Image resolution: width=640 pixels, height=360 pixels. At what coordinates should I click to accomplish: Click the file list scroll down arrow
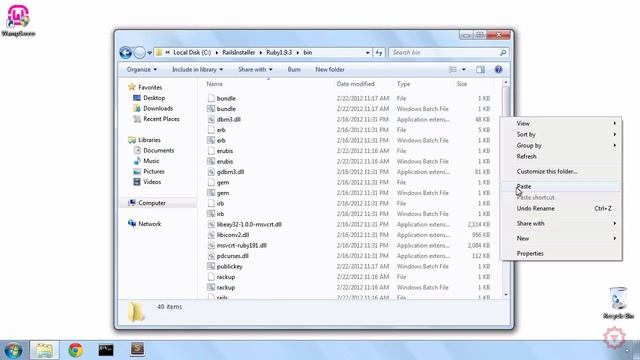(x=506, y=295)
